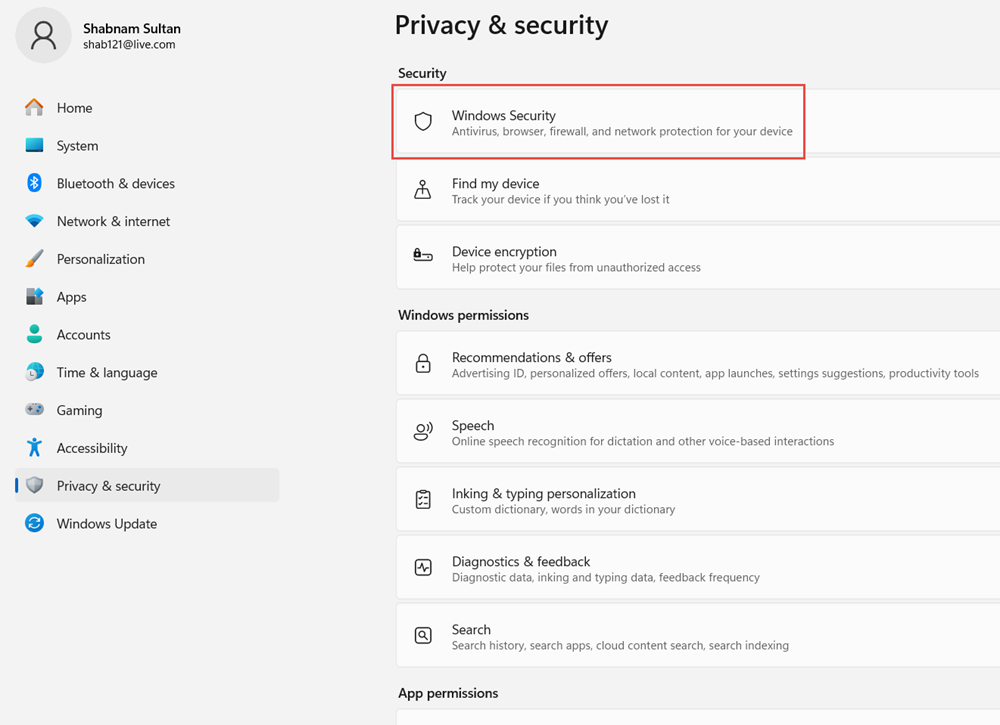Click the 'Security' section header

tap(422, 73)
